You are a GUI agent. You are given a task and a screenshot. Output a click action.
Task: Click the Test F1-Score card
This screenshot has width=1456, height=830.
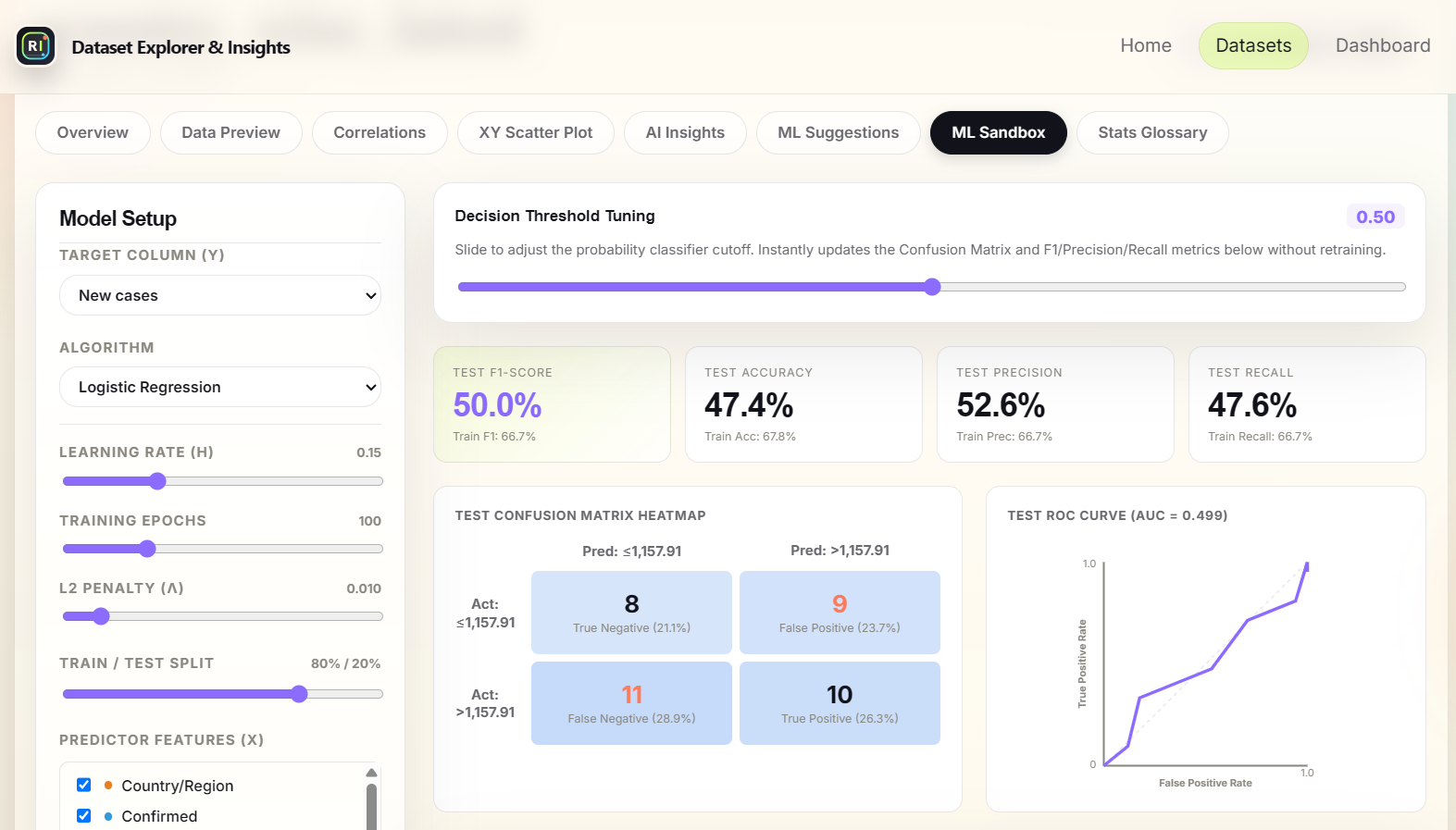552,404
